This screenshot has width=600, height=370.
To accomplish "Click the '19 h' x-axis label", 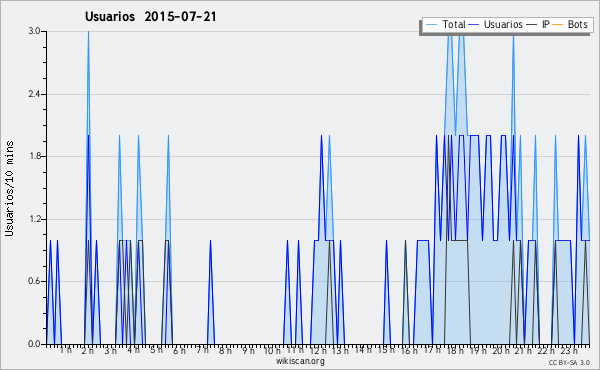I will pos(478,351).
